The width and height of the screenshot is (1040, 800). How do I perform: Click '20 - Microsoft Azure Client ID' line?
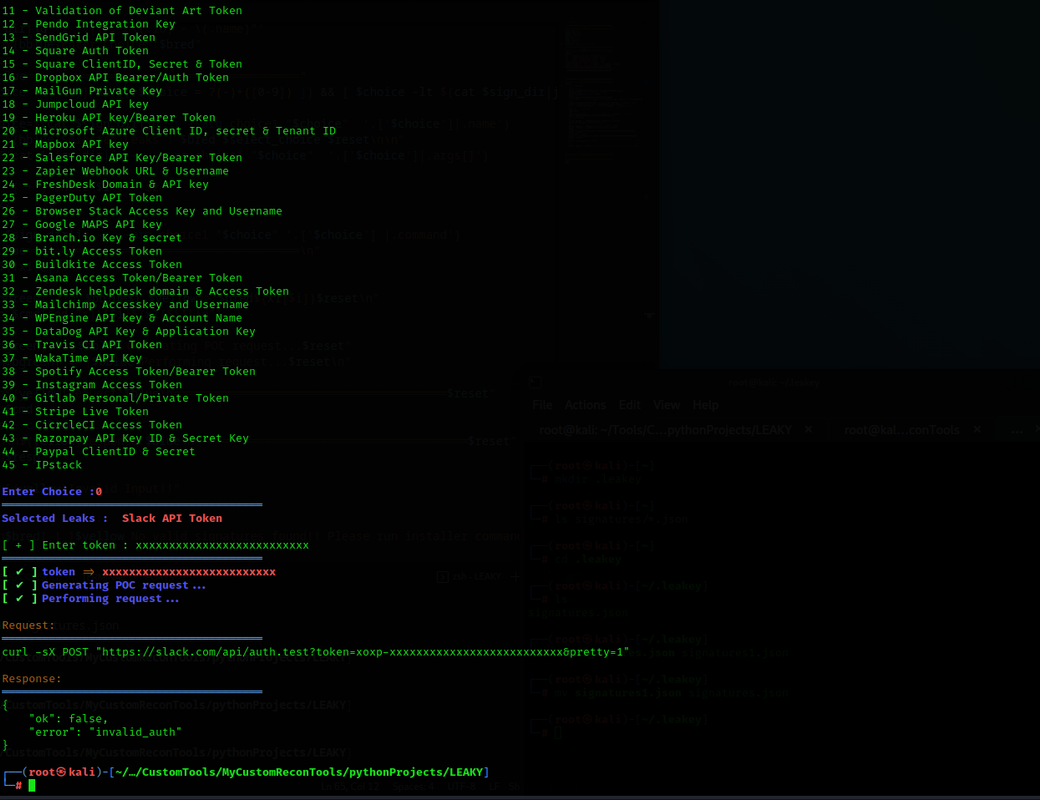pyautogui.click(x=168, y=131)
